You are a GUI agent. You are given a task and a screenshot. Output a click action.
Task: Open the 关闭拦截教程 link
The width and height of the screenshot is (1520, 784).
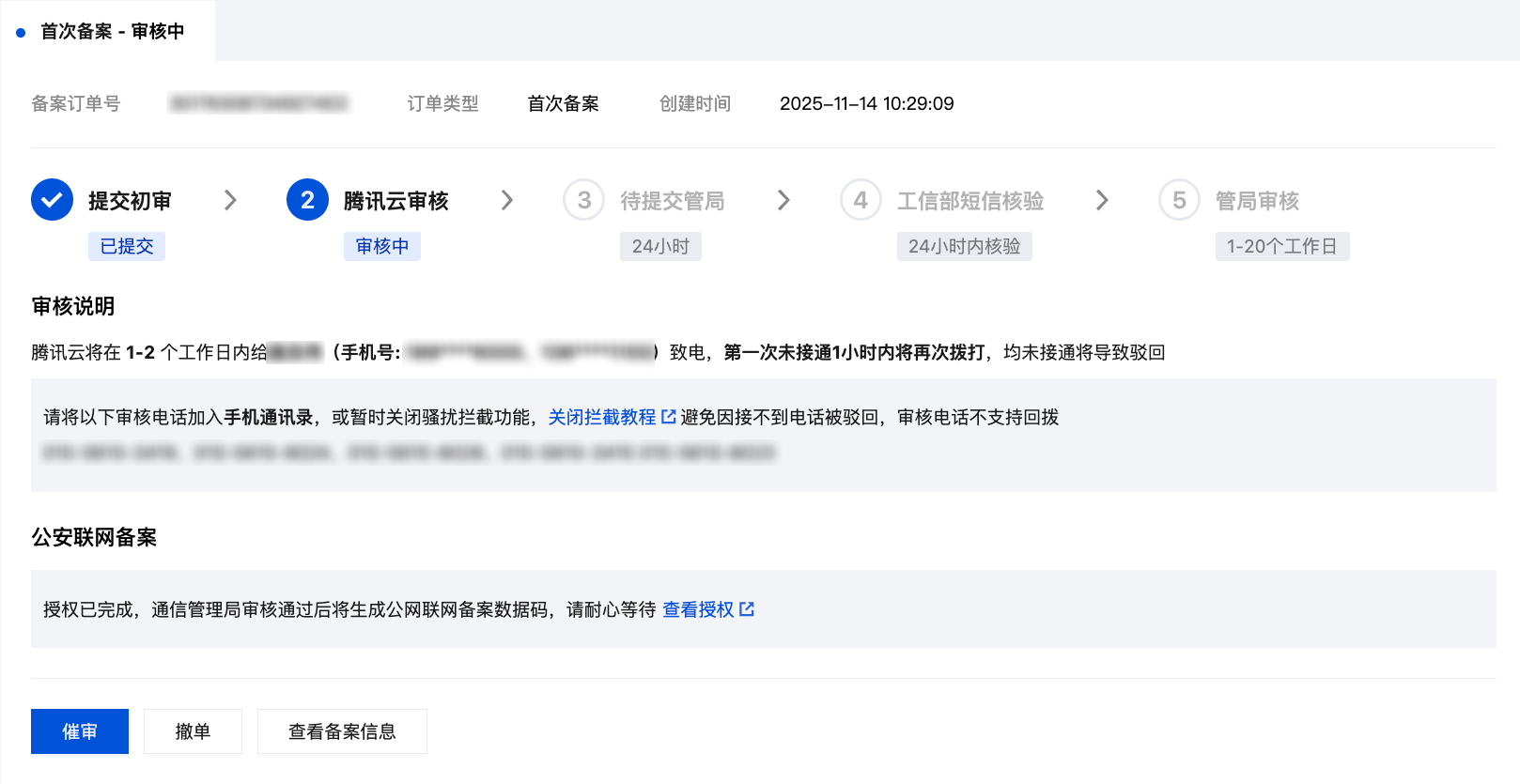point(601,417)
